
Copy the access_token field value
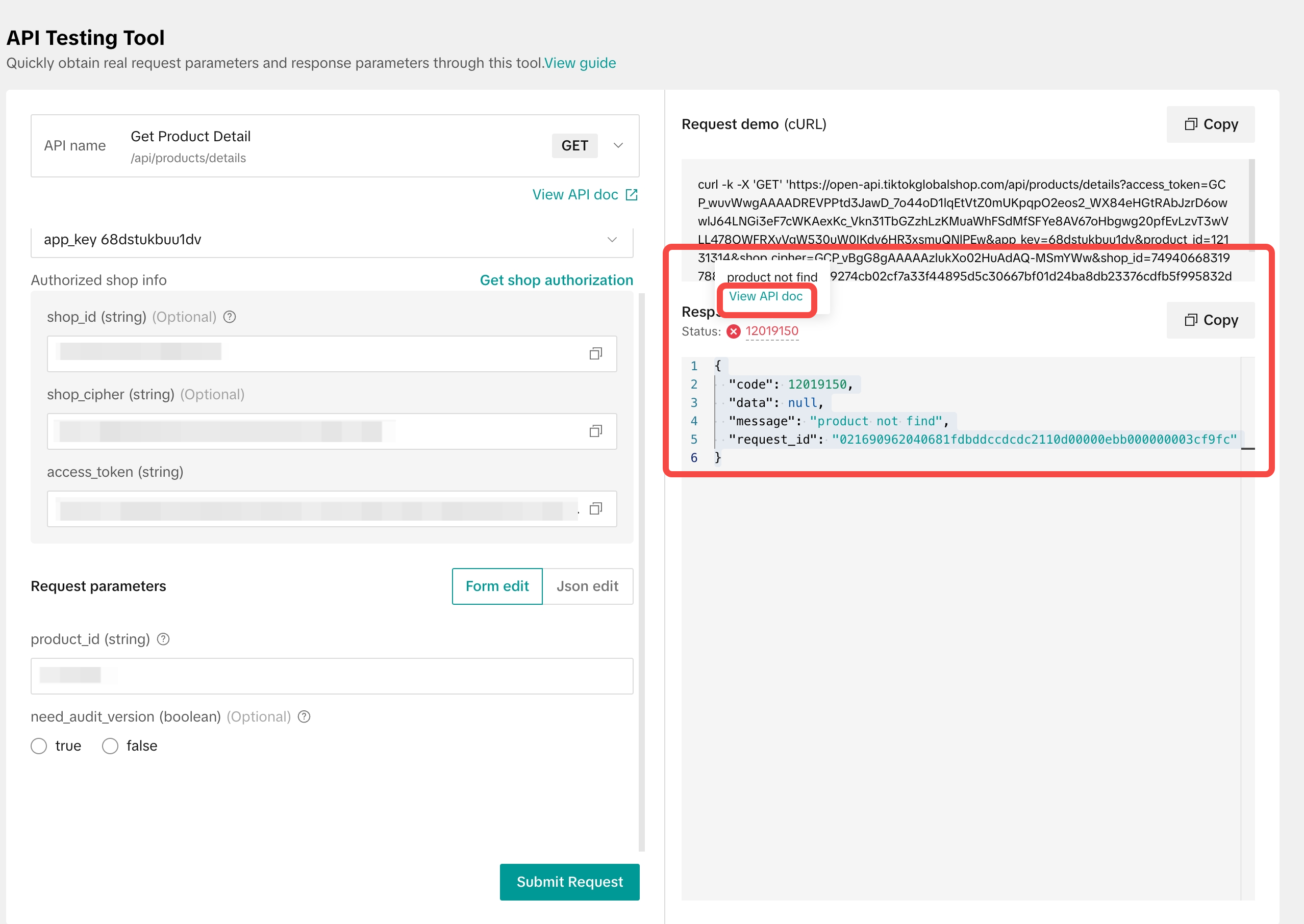595,508
